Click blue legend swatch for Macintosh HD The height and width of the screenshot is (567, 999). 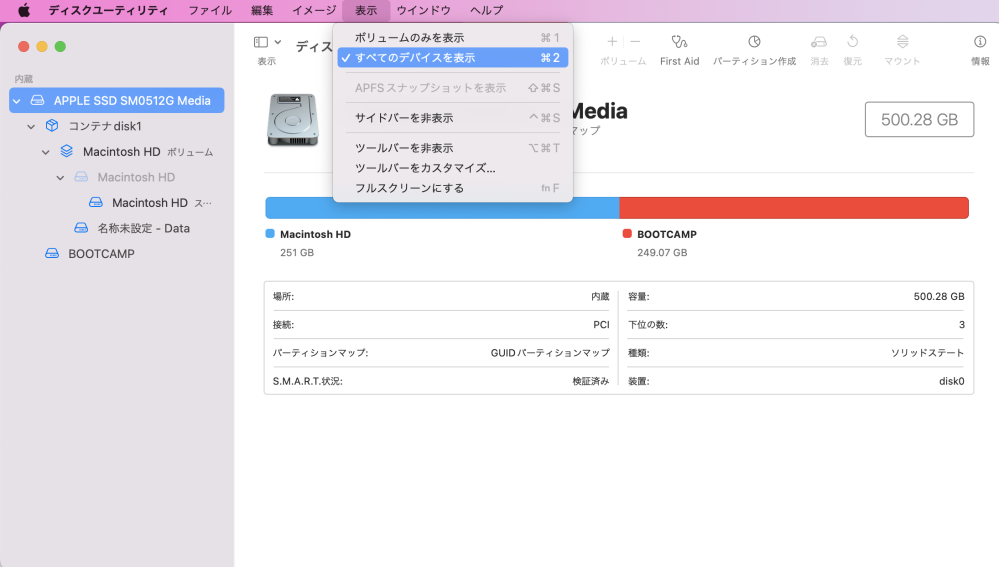(x=270, y=234)
